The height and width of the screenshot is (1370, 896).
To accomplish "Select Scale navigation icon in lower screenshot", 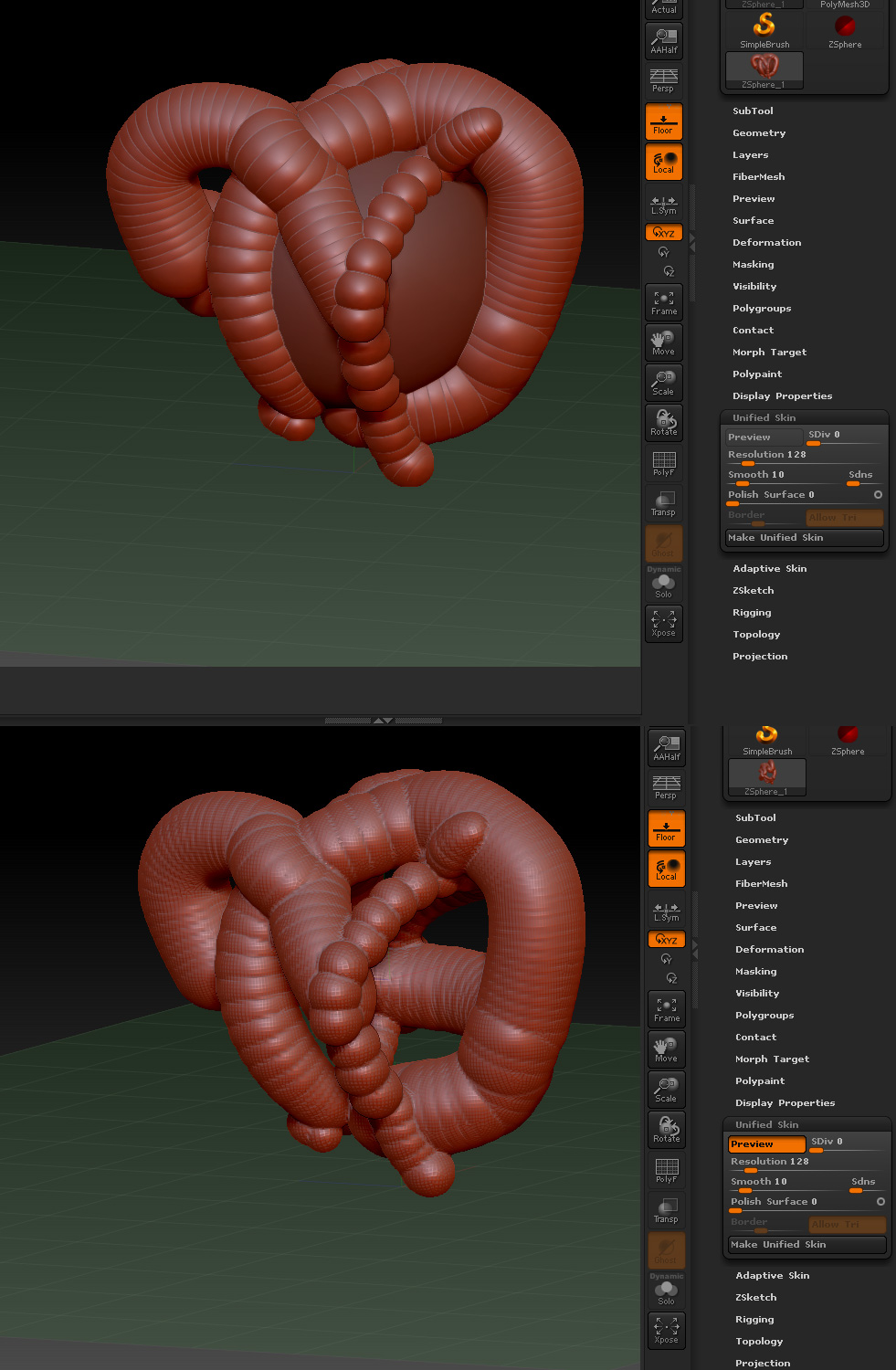I will (x=667, y=1090).
